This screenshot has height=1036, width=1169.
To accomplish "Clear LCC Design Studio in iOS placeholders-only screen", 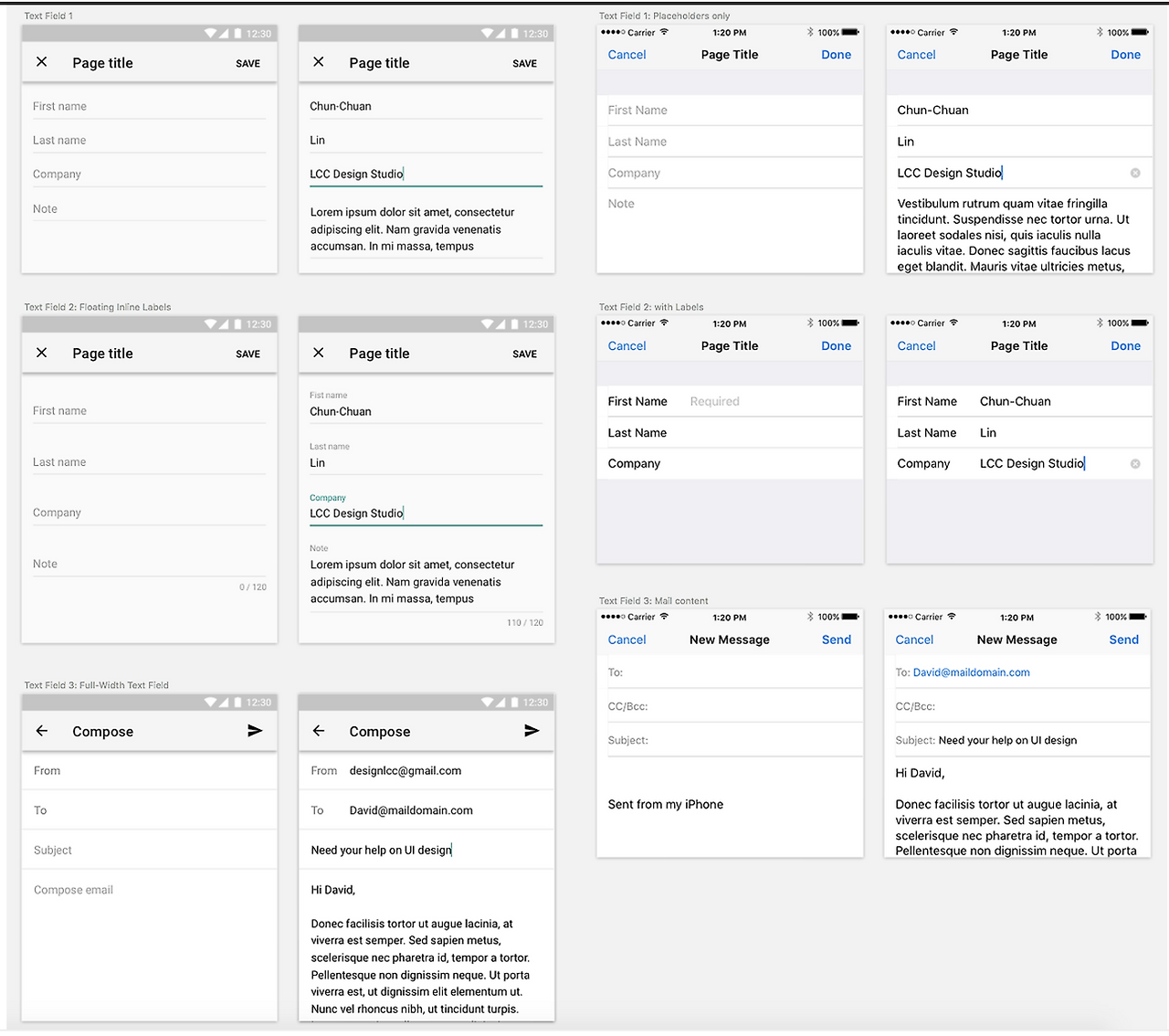I will click(x=1135, y=173).
